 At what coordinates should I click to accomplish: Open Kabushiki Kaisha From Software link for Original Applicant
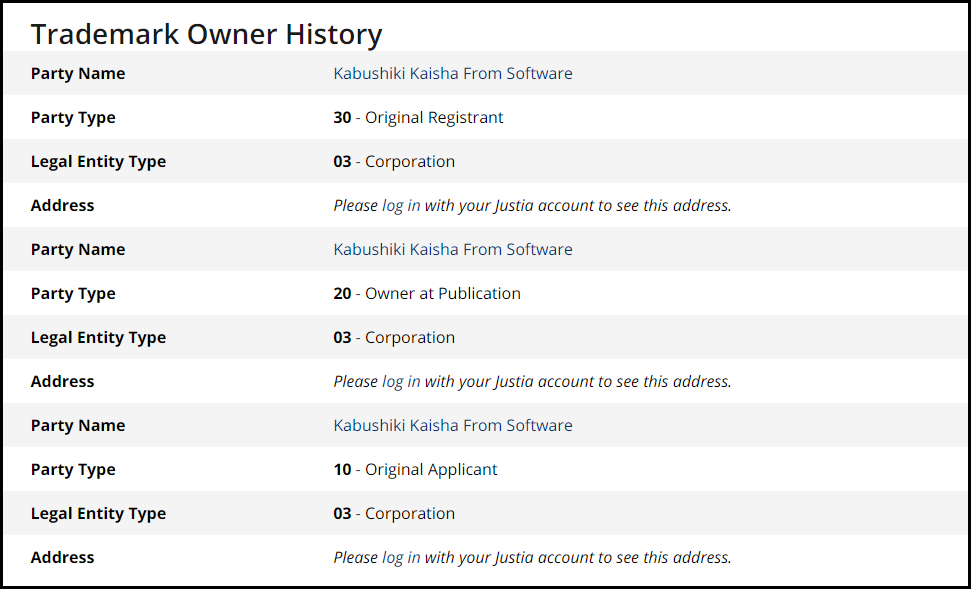tap(453, 425)
